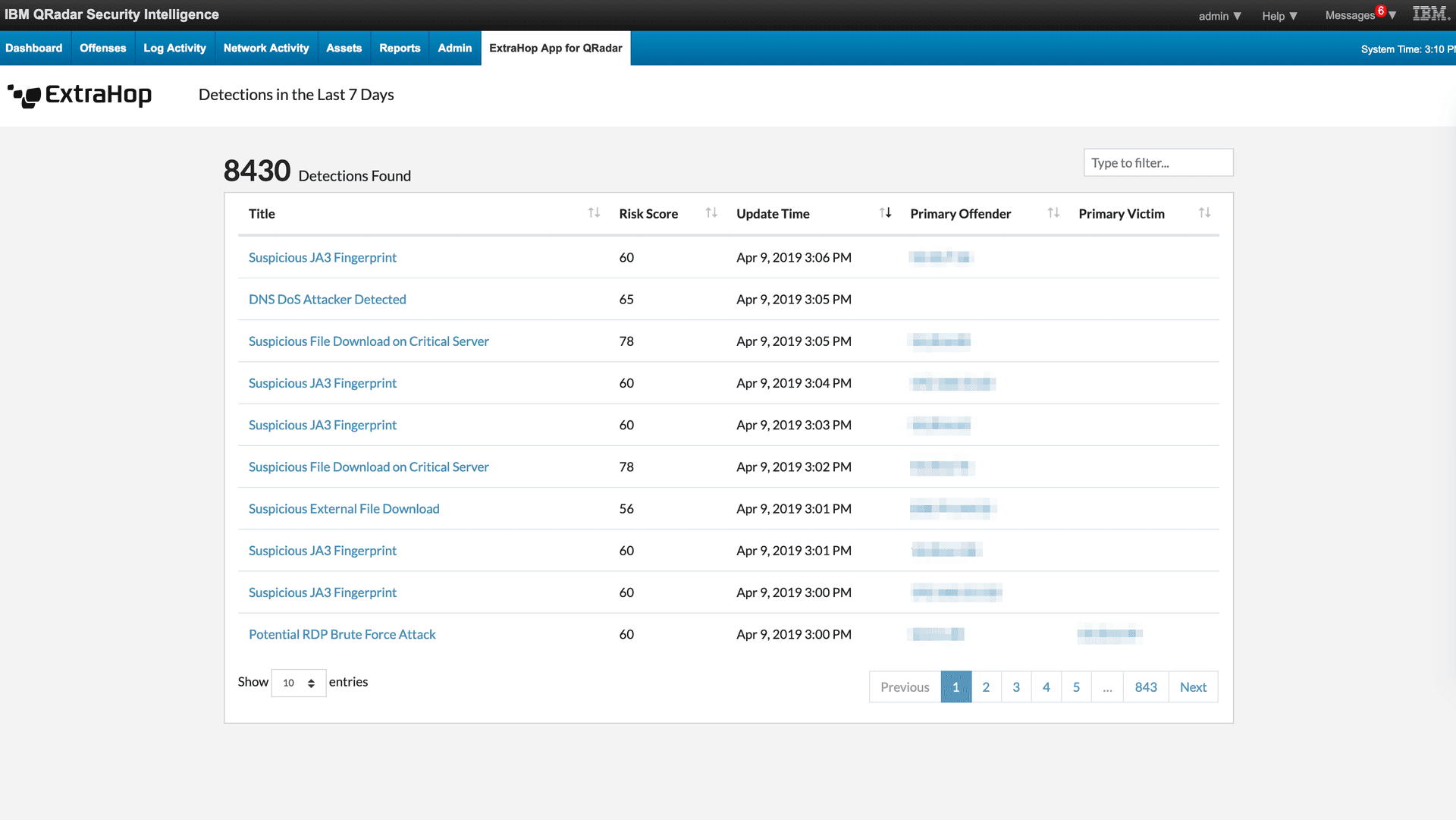
Task: Go to page 4 of detections
Action: pyautogui.click(x=1046, y=686)
